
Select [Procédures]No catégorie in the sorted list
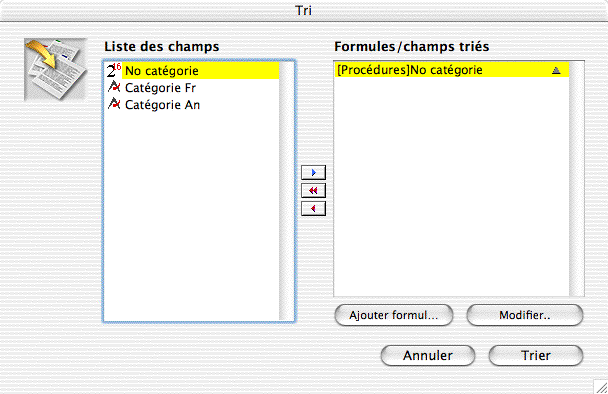452,70
